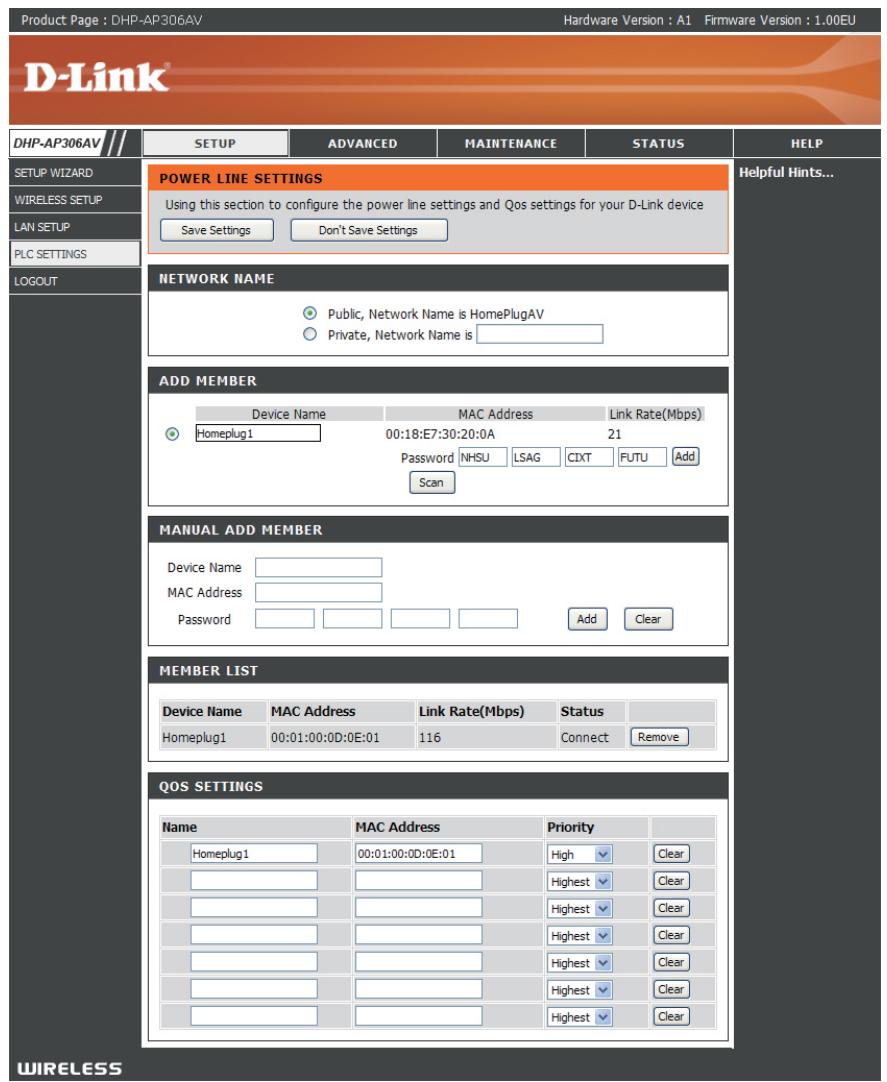Switch to the ADVANCED tab
The image size is (887, 1082).
[363, 144]
